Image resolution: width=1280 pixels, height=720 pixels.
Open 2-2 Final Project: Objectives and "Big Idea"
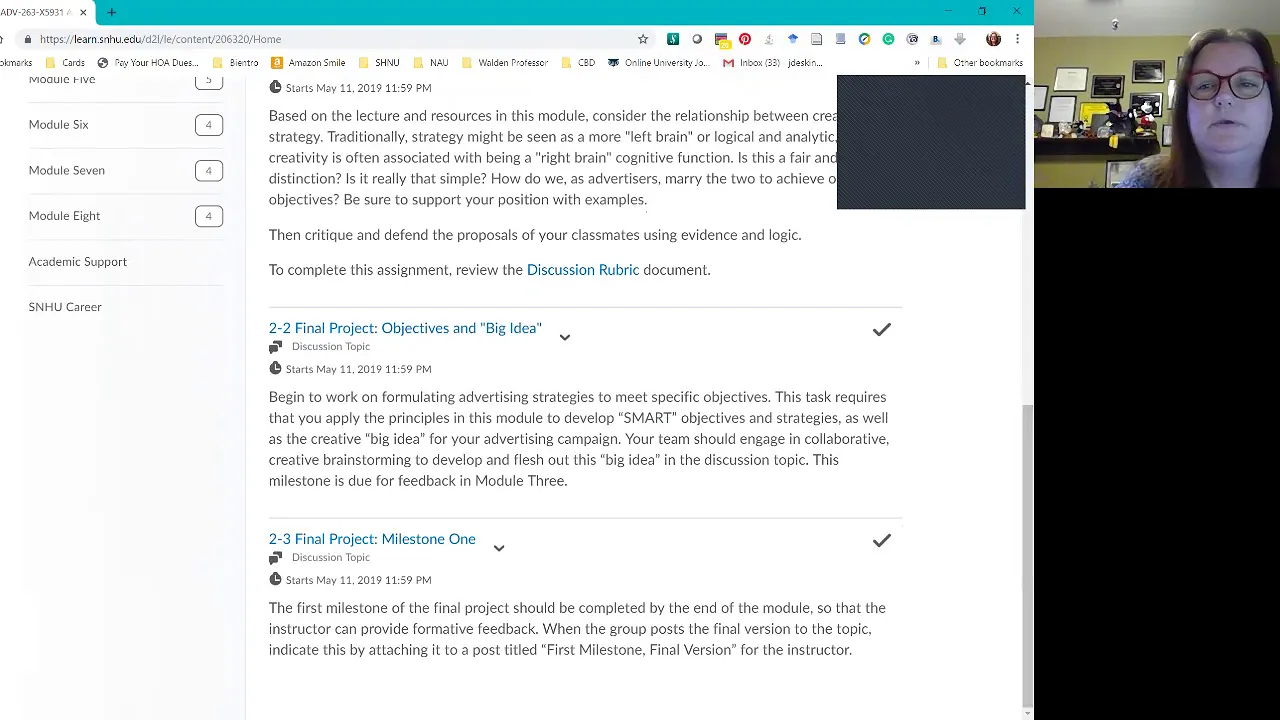(x=405, y=328)
